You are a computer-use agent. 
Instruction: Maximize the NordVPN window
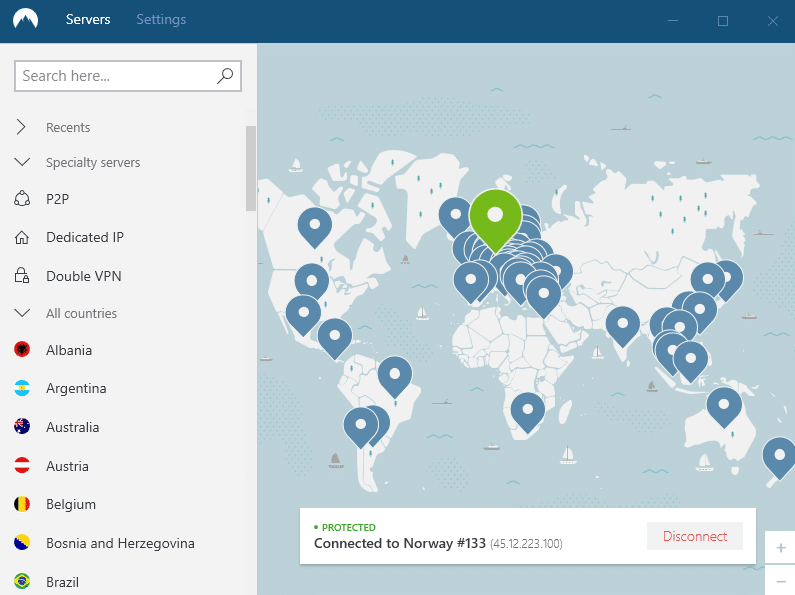click(723, 21)
